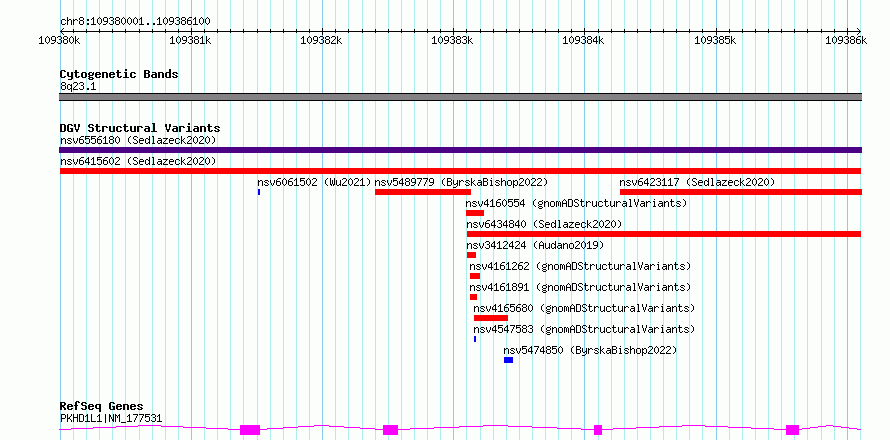Click the 109381k ruler tick label
Image resolution: width=890 pixels, height=440 pixels.
click(x=191, y=40)
